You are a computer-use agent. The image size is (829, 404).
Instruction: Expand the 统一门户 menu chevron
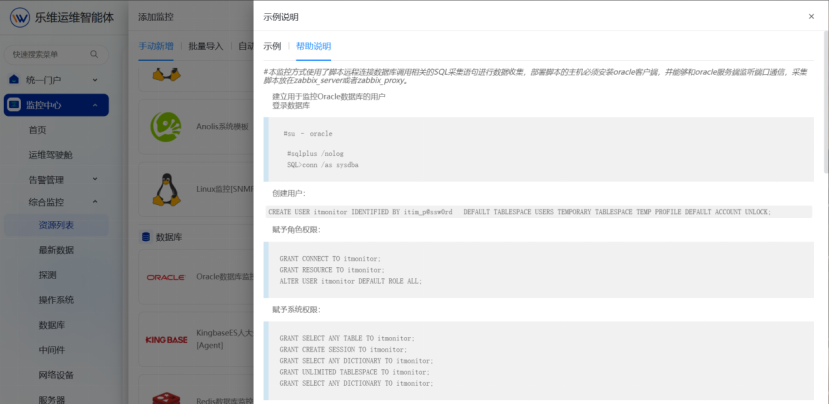[x=95, y=80]
